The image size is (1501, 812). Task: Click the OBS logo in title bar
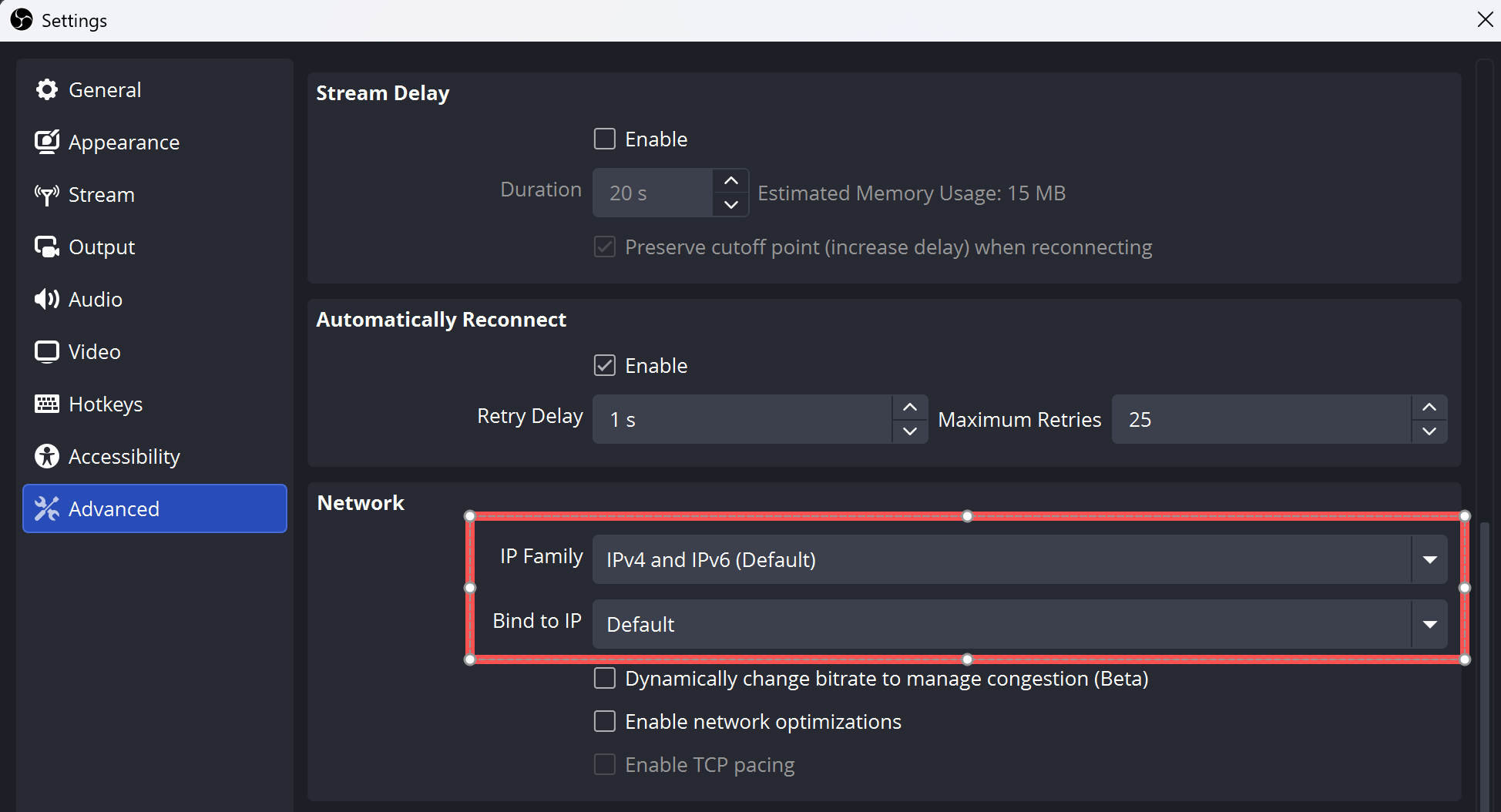22,20
